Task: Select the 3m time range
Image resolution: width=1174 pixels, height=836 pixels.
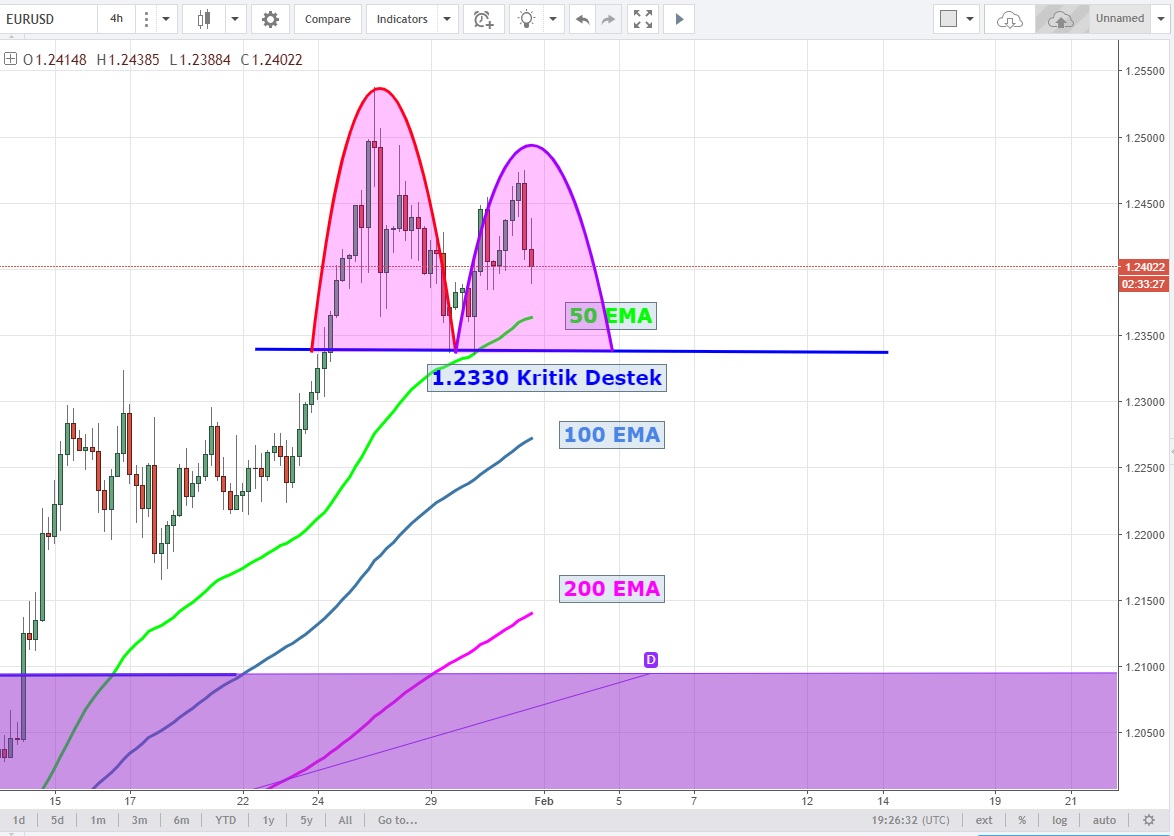Action: pos(139,820)
